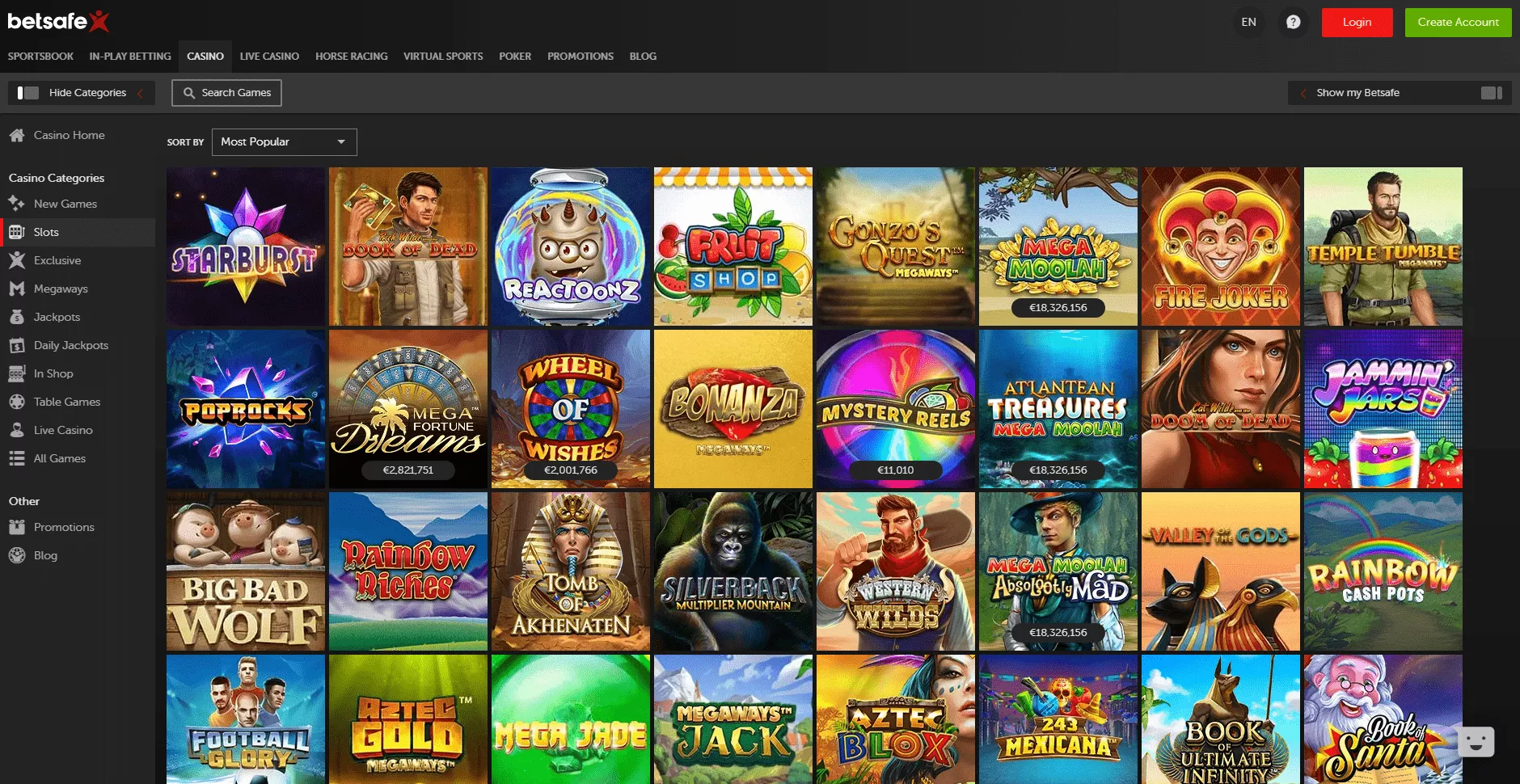
Task: Open the chat smiley widget icon
Action: pyautogui.click(x=1476, y=741)
